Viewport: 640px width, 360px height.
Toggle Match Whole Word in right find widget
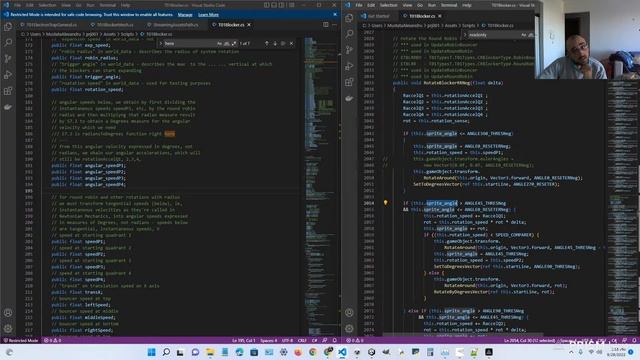click(531, 35)
